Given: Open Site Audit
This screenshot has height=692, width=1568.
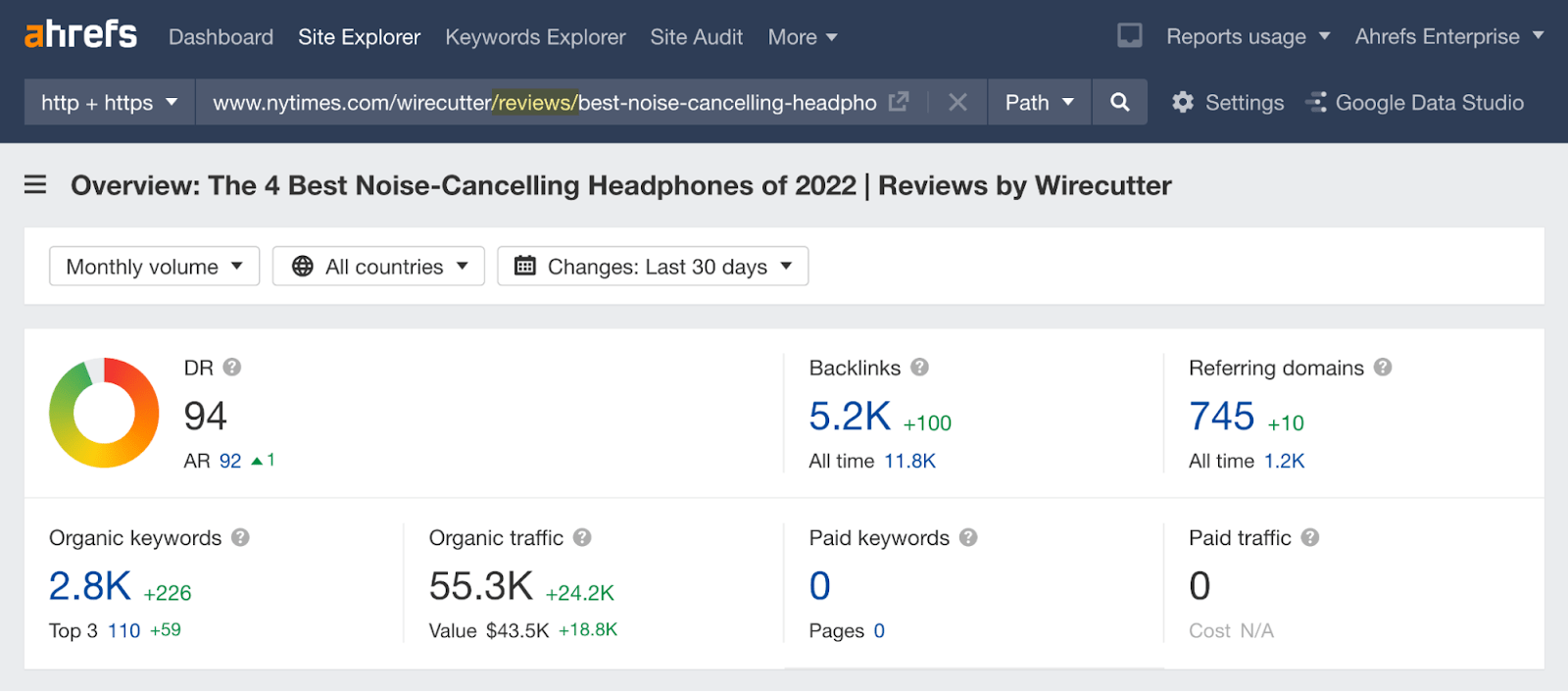Looking at the screenshot, I should point(697,37).
